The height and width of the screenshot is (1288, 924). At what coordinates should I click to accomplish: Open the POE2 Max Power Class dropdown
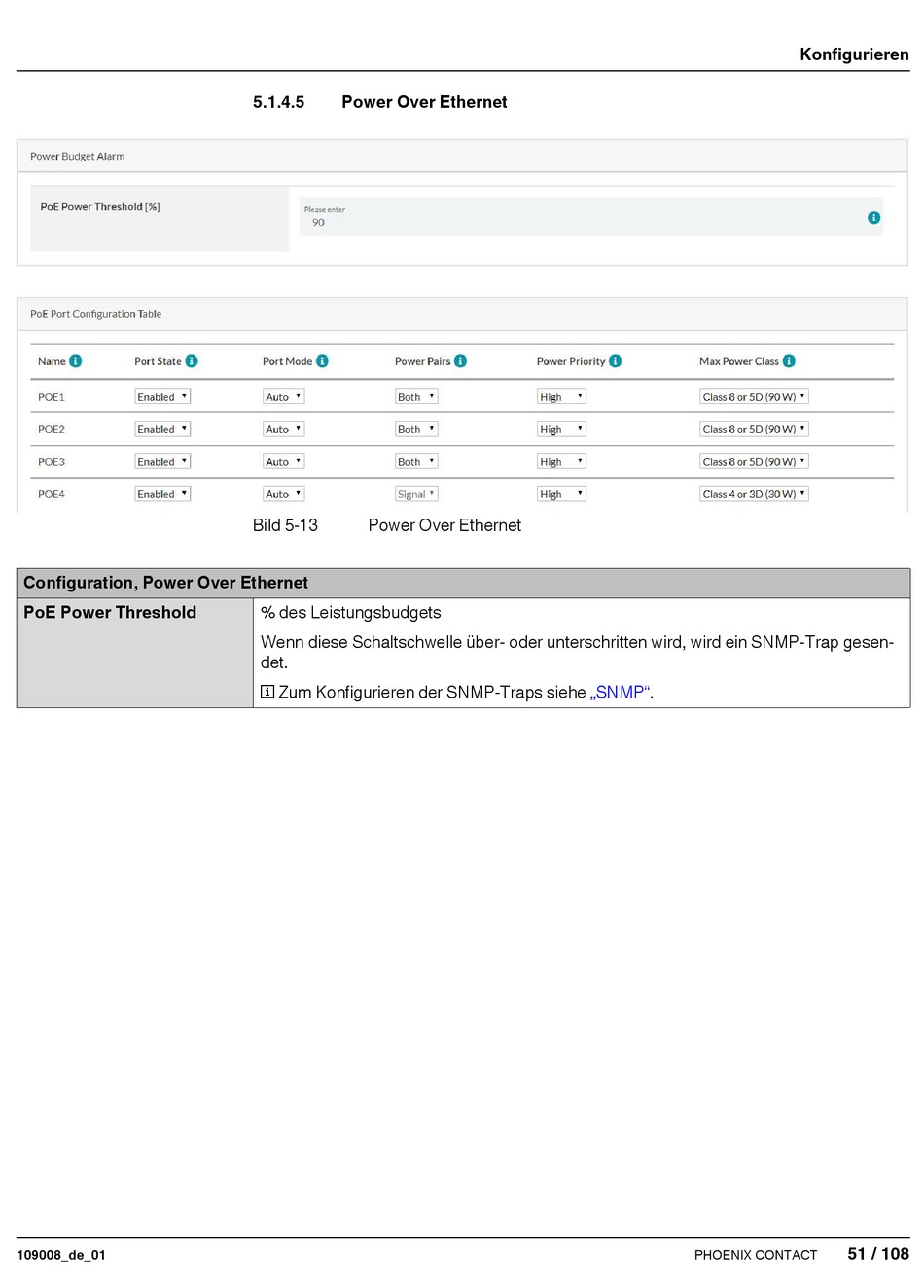tap(755, 429)
